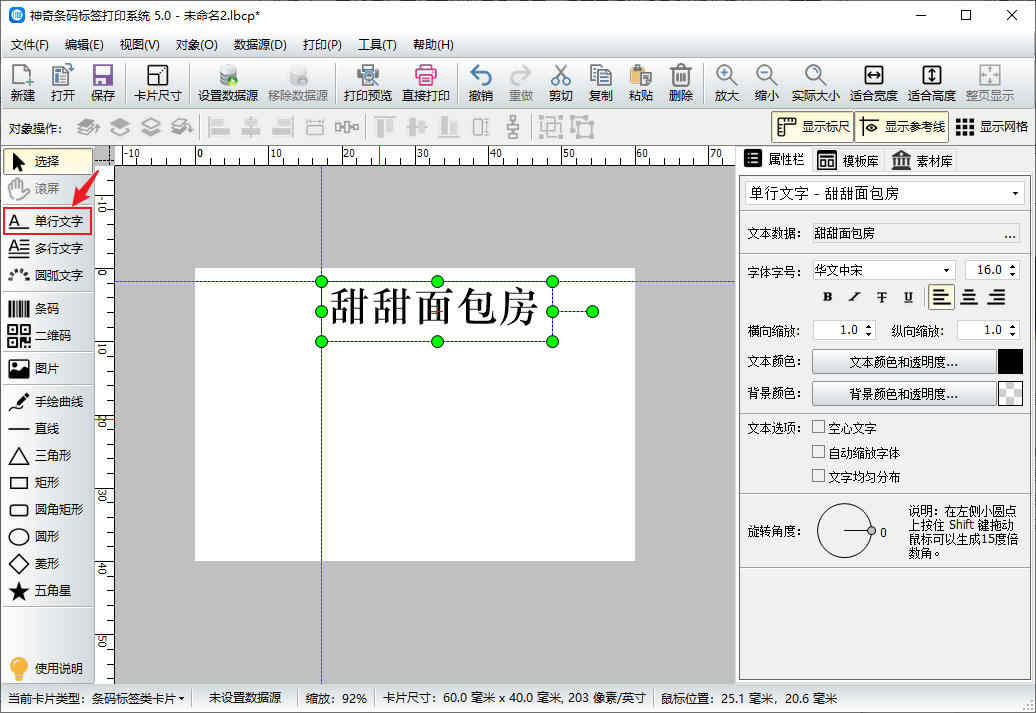Image resolution: width=1036 pixels, height=713 pixels.
Task: Paste clipboard with 粘贴
Action: click(641, 83)
